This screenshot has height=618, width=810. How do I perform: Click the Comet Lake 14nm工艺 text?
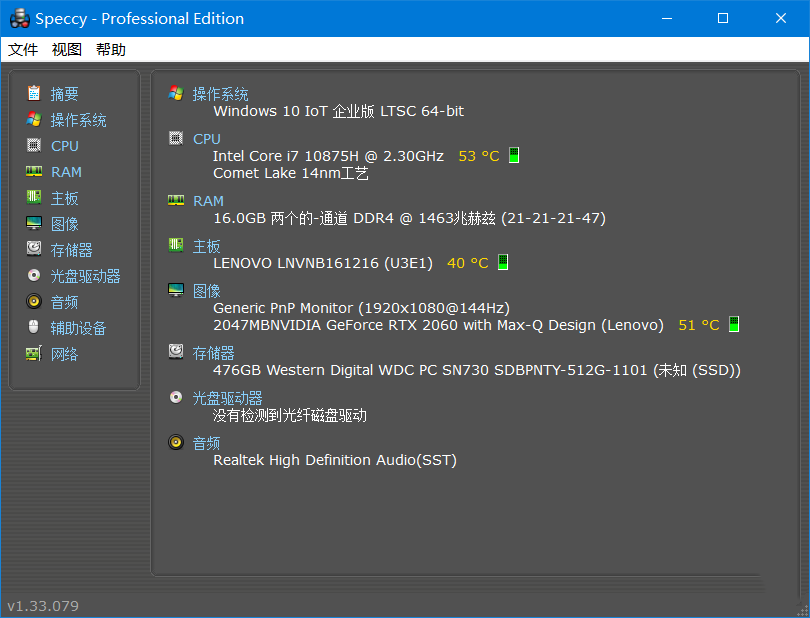point(291,173)
